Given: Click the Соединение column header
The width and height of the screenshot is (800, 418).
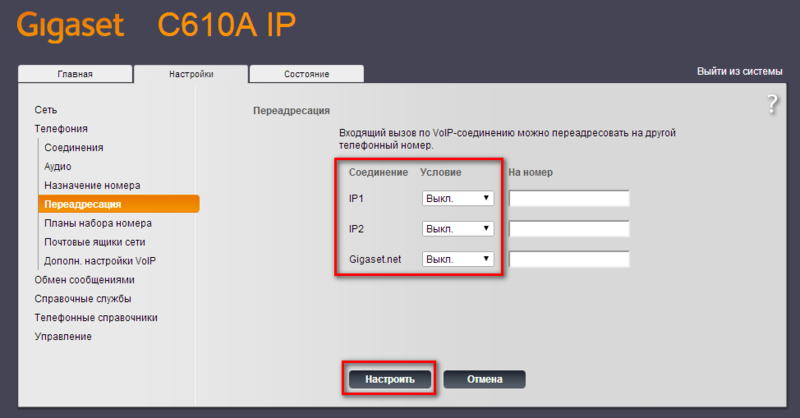Looking at the screenshot, I should [x=379, y=173].
